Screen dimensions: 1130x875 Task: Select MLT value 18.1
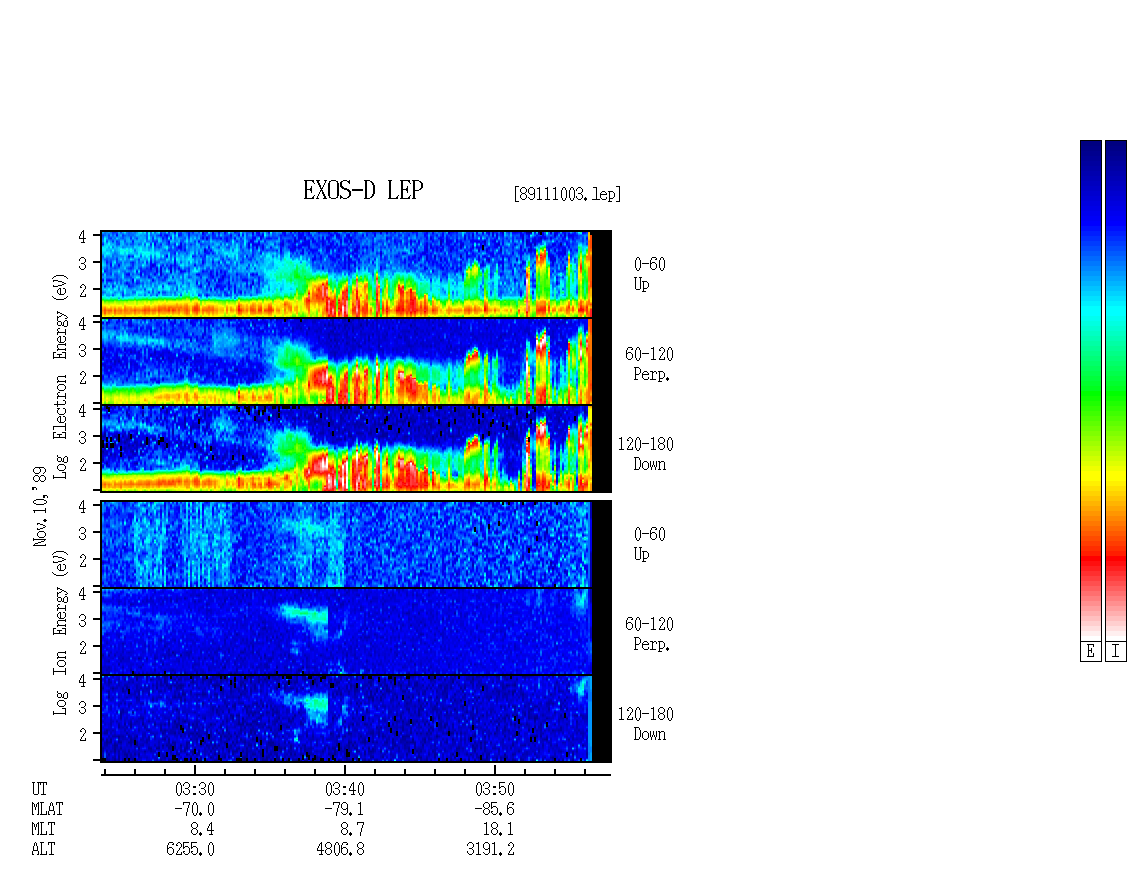pyautogui.click(x=499, y=830)
